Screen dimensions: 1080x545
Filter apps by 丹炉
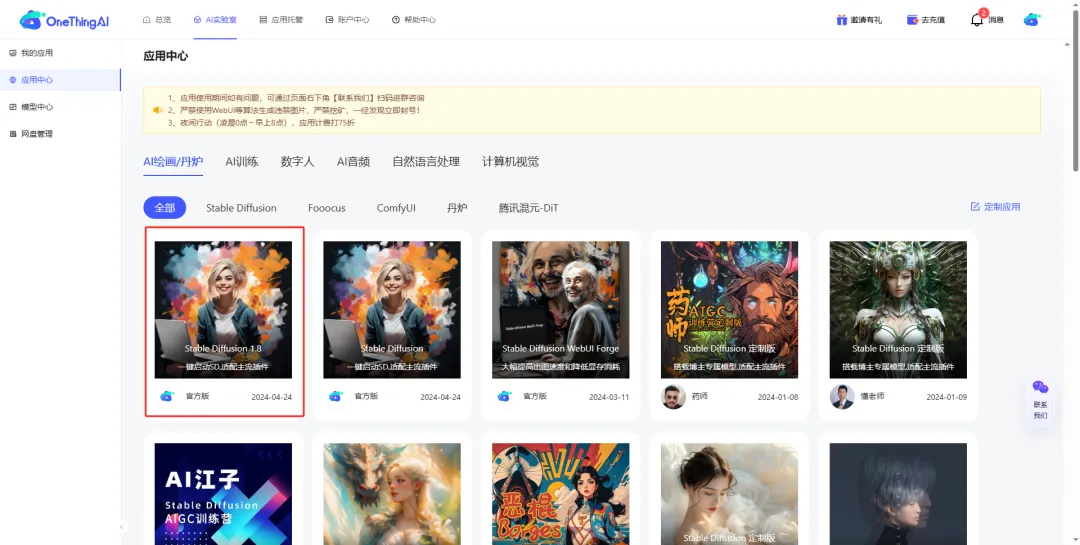(457, 207)
